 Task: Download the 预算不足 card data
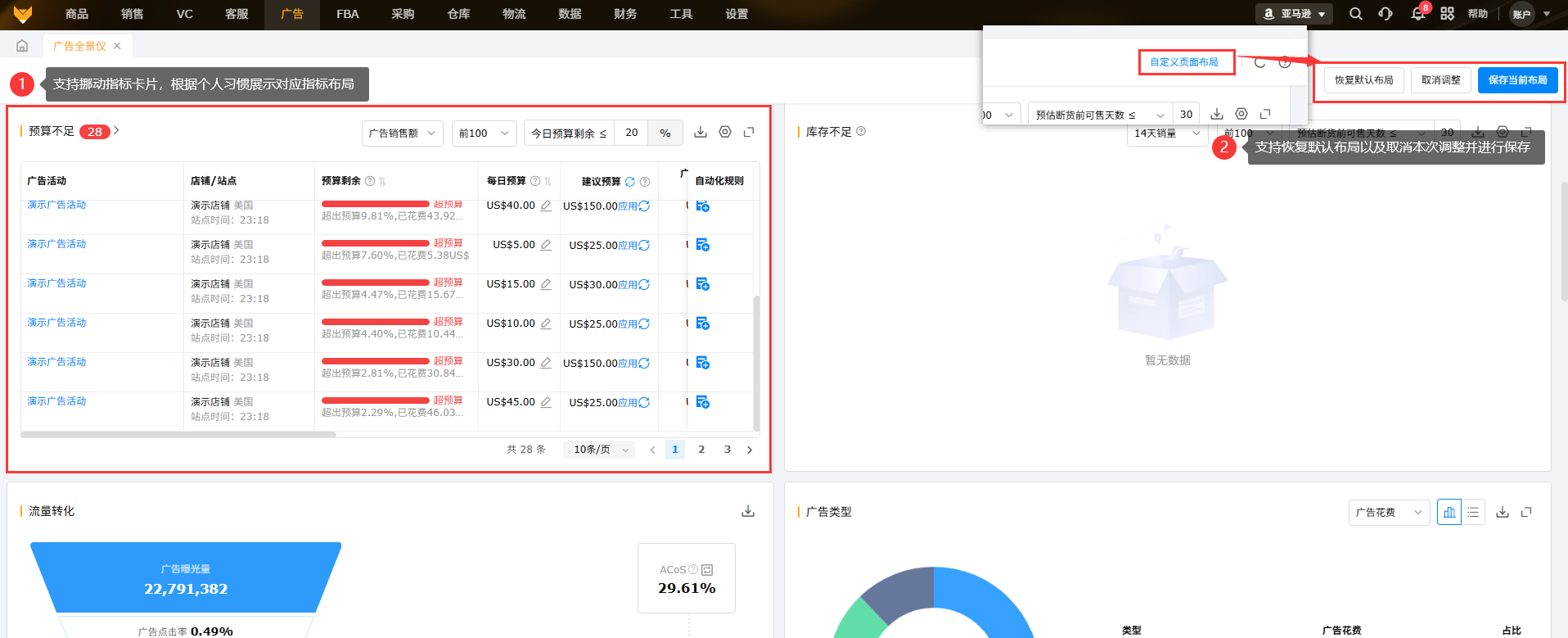(701, 132)
